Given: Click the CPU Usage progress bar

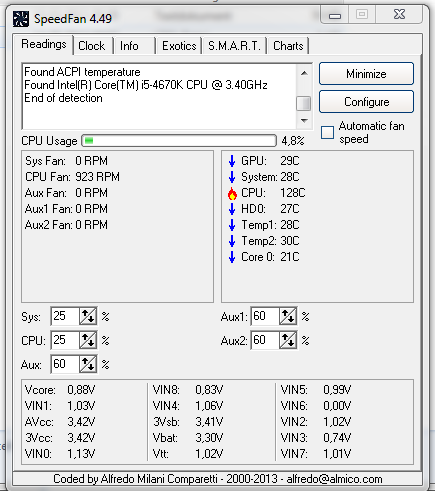Looking at the screenshot, I should 179,141.
